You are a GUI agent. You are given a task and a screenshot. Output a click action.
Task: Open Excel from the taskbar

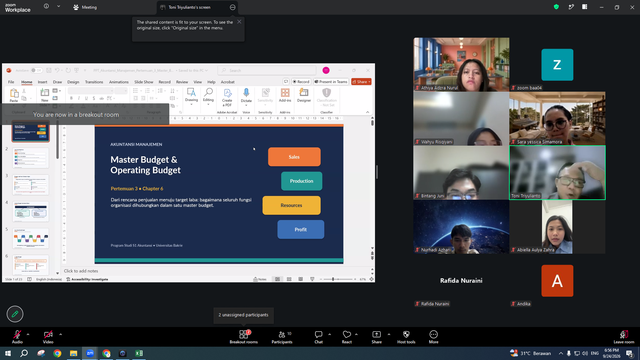139,353
